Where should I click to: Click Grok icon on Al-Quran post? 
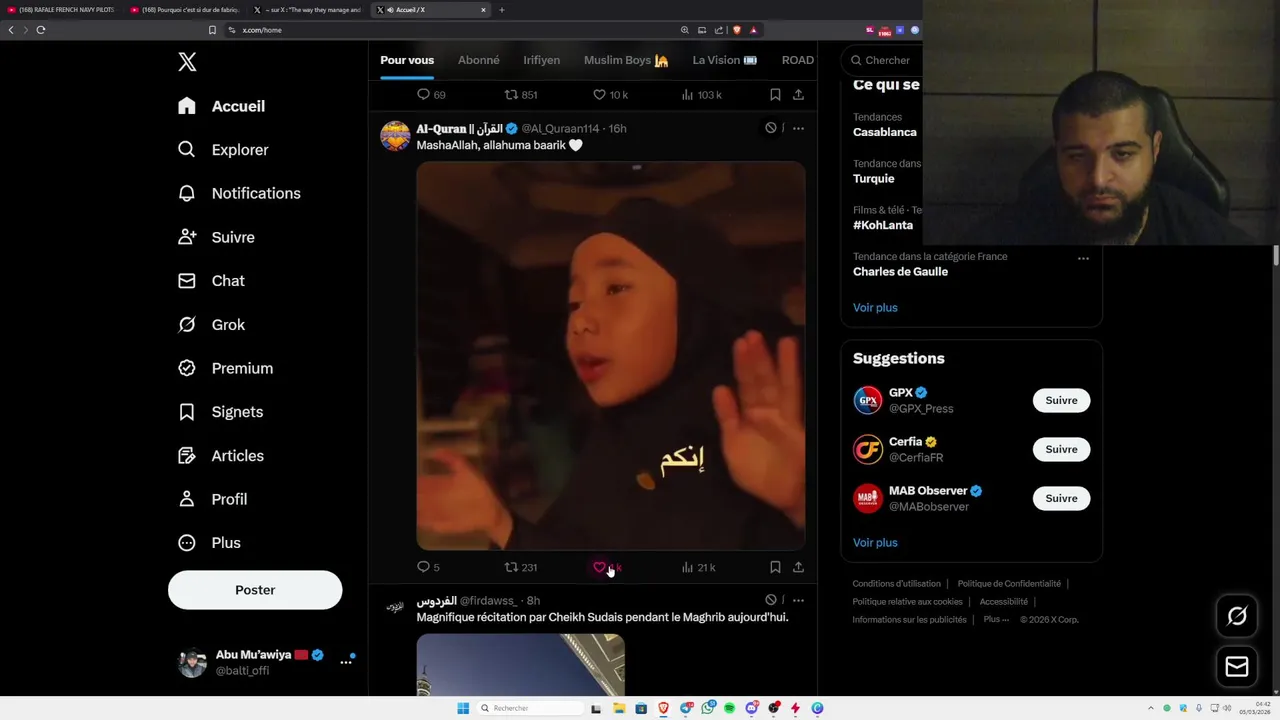click(x=771, y=128)
